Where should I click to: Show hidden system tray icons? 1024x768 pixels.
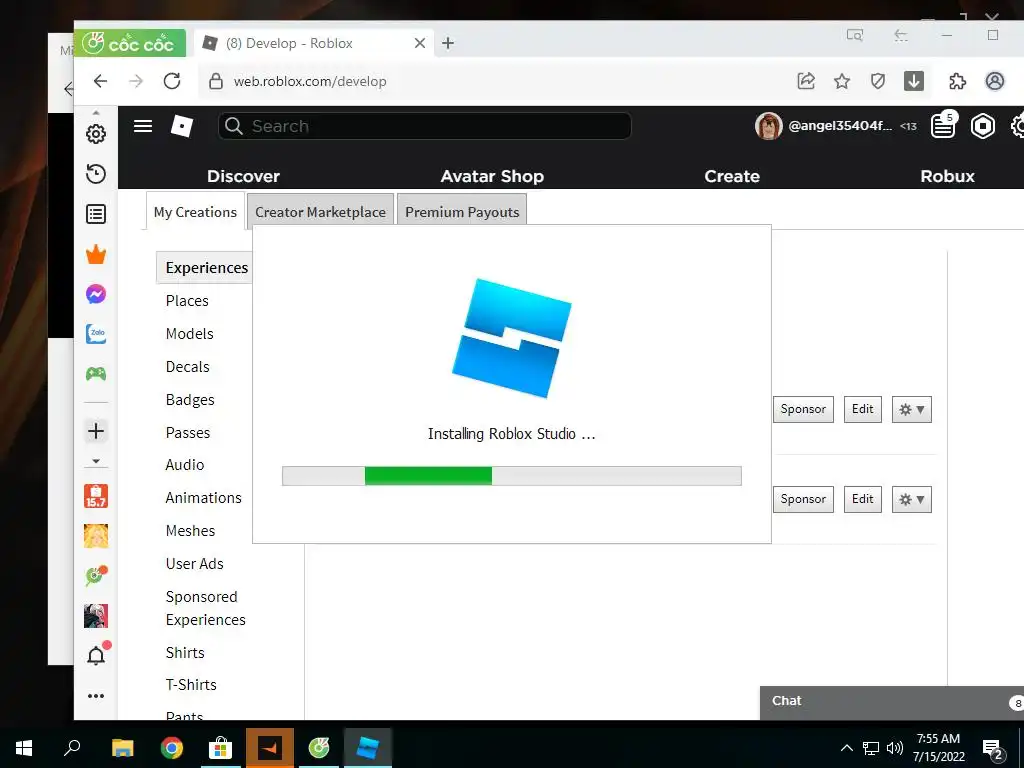coord(846,748)
